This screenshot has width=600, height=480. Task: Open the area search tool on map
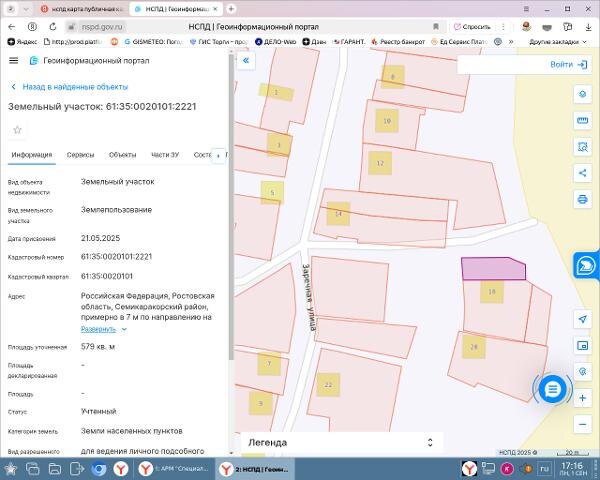(582, 147)
